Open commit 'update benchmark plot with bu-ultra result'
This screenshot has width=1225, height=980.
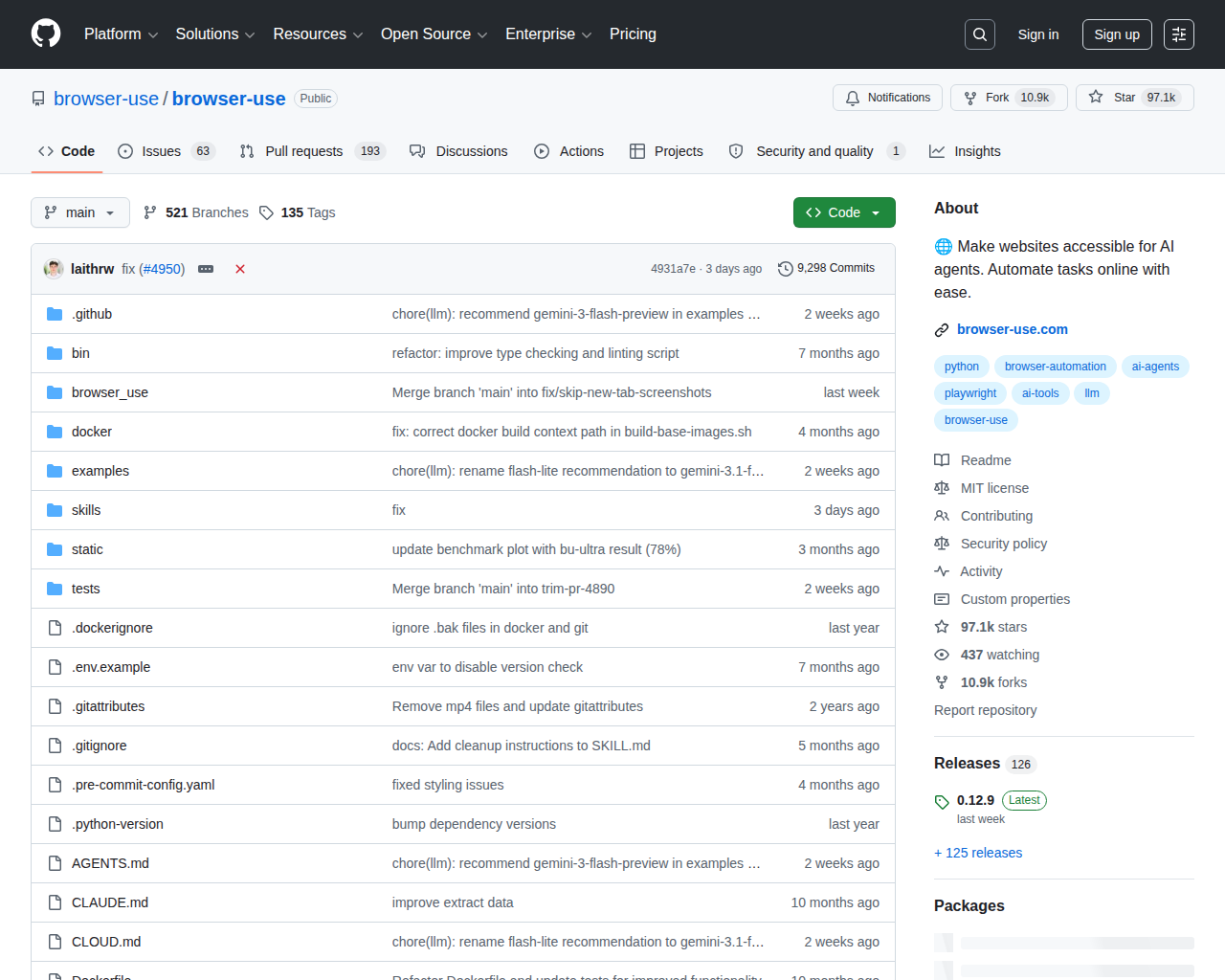pyautogui.click(x=537, y=549)
